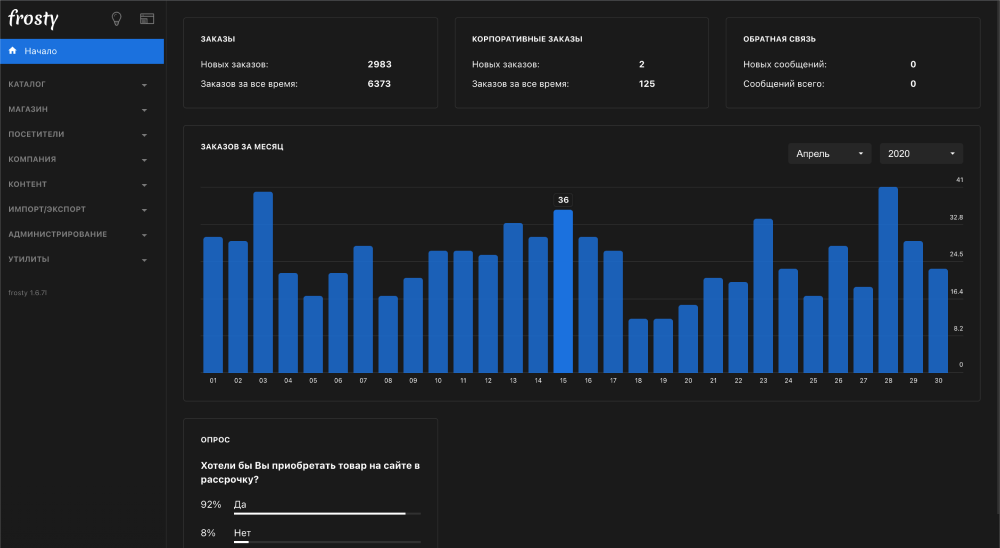Click the Администрирование section arrow
Image resolution: width=1000 pixels, height=548 pixels.
[144, 235]
